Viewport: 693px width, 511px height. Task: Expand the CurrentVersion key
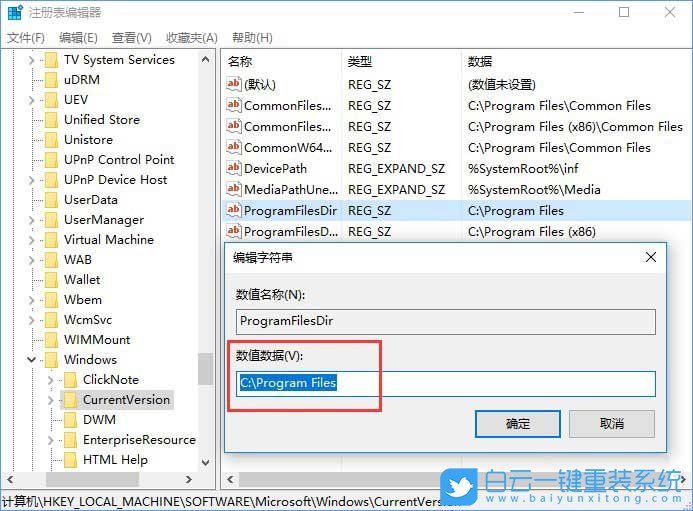(50, 400)
